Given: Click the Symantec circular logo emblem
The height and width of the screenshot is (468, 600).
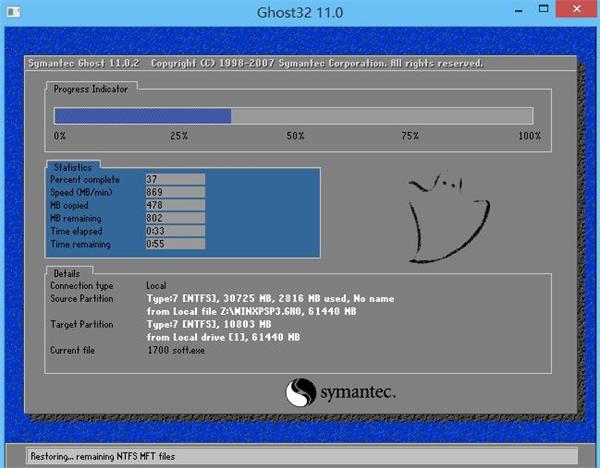Looking at the screenshot, I should [x=303, y=390].
